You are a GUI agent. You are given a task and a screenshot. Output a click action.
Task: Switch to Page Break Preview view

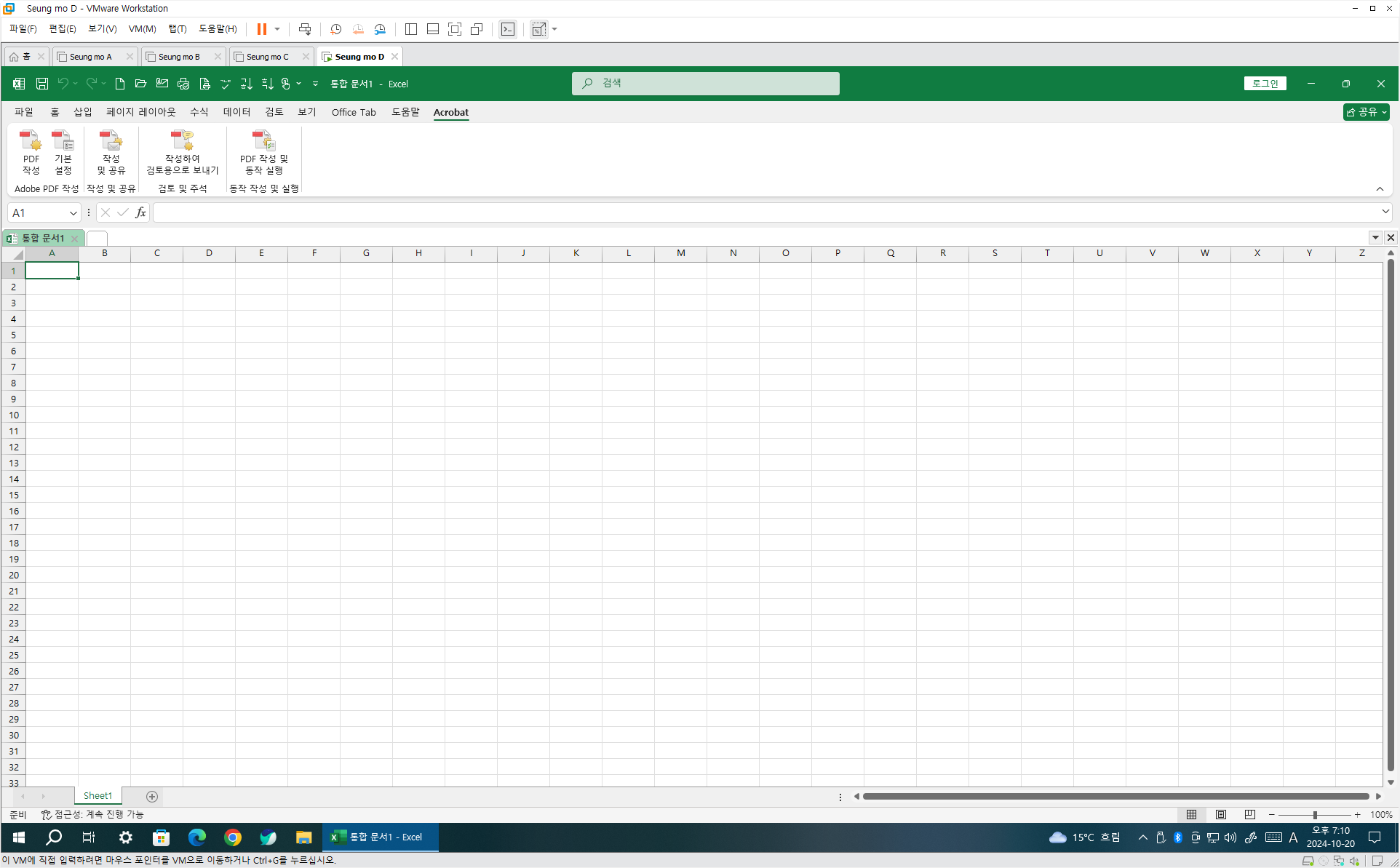pyautogui.click(x=1249, y=814)
